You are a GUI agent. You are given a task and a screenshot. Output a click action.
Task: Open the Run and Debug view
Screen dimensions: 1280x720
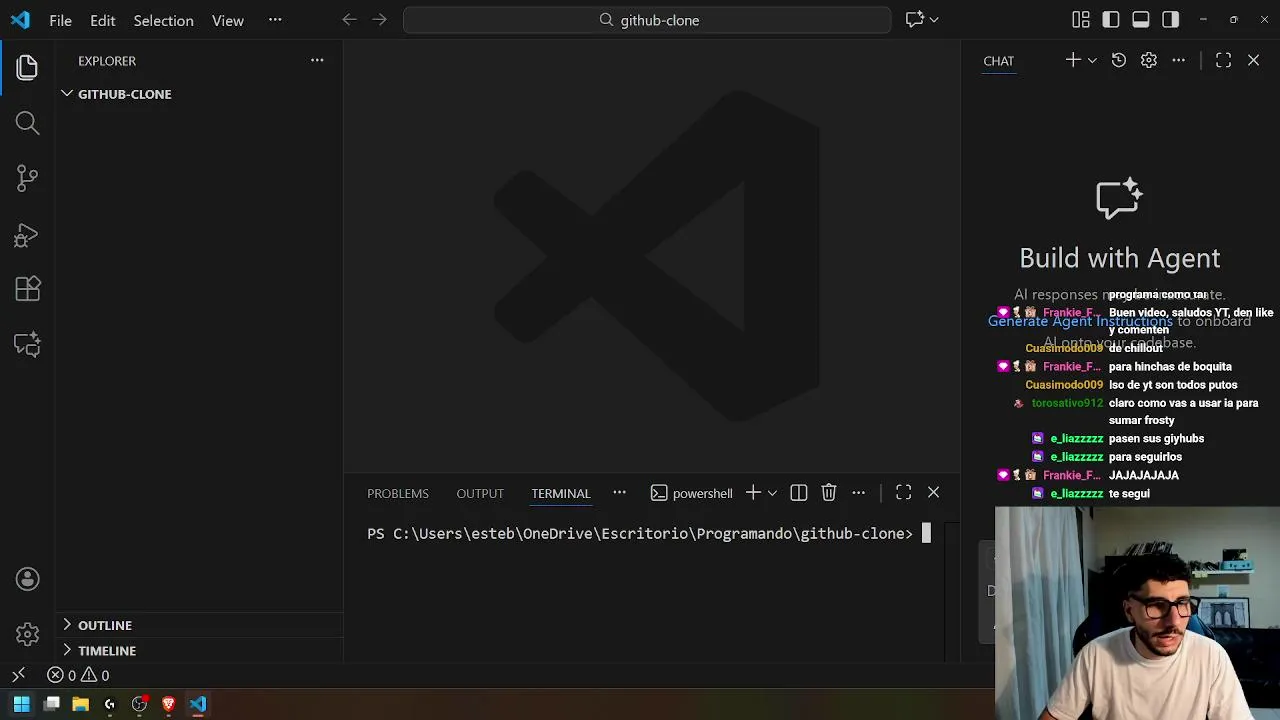tap(27, 235)
